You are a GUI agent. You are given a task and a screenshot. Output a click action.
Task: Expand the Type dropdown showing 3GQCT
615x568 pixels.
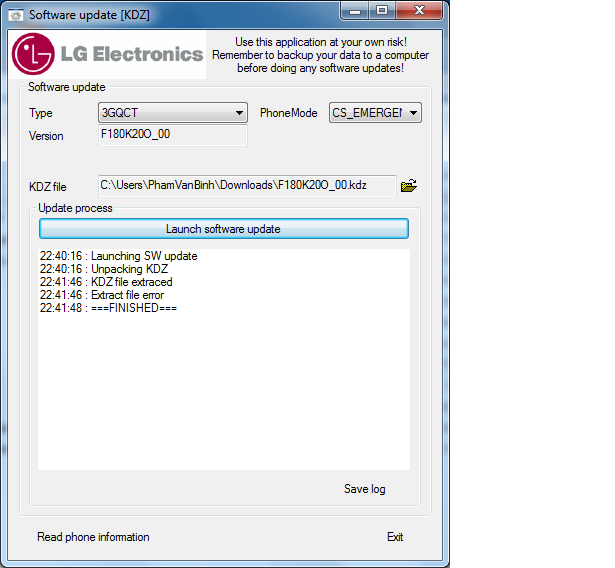pos(173,113)
